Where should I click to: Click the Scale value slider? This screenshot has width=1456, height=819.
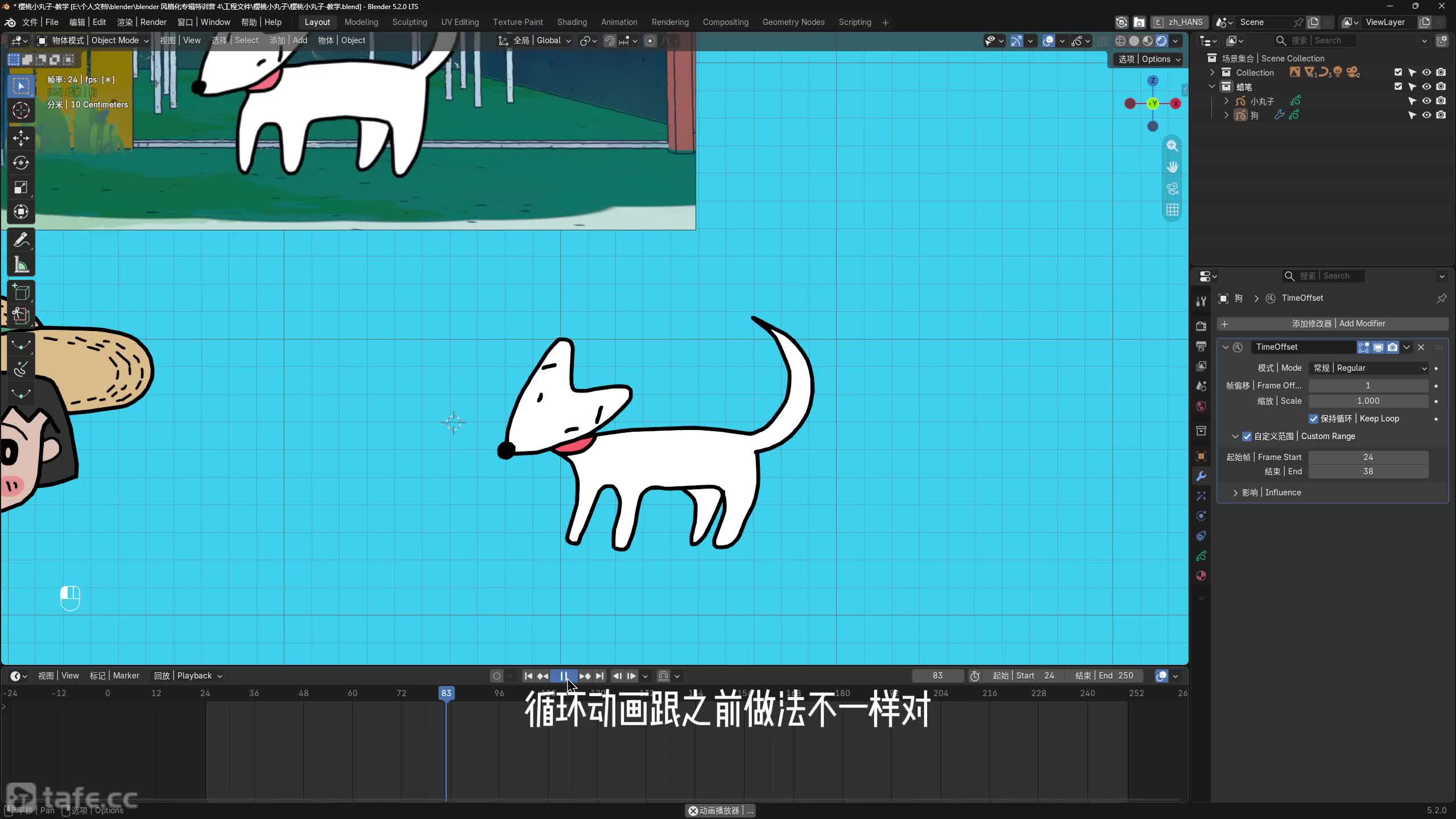pos(1368,401)
